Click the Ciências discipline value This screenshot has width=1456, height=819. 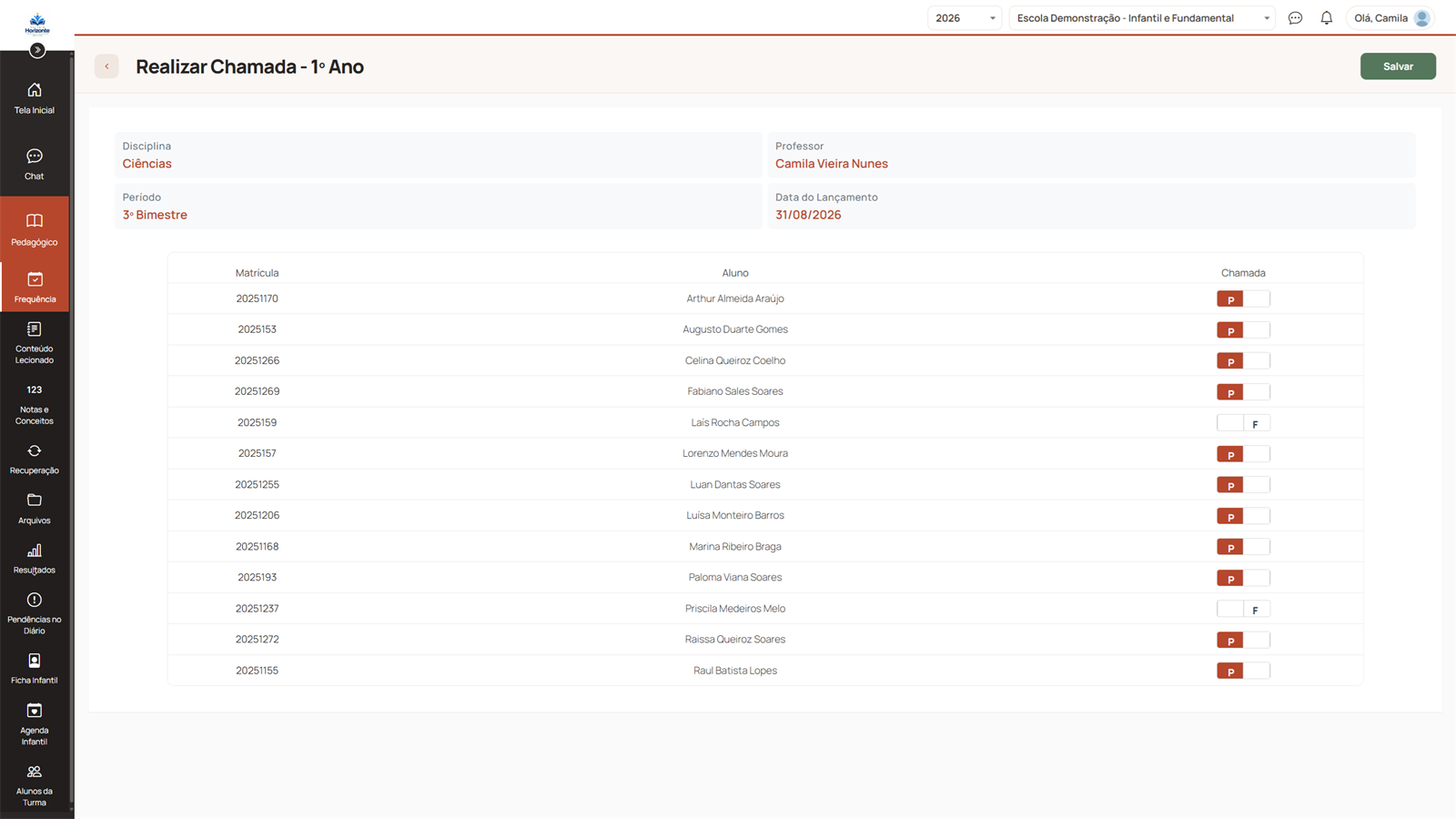147,164
